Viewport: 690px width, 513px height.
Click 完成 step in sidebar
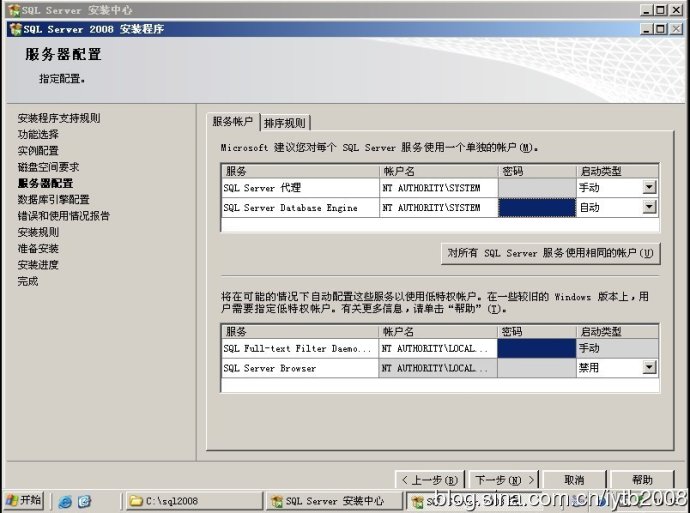coord(28,281)
